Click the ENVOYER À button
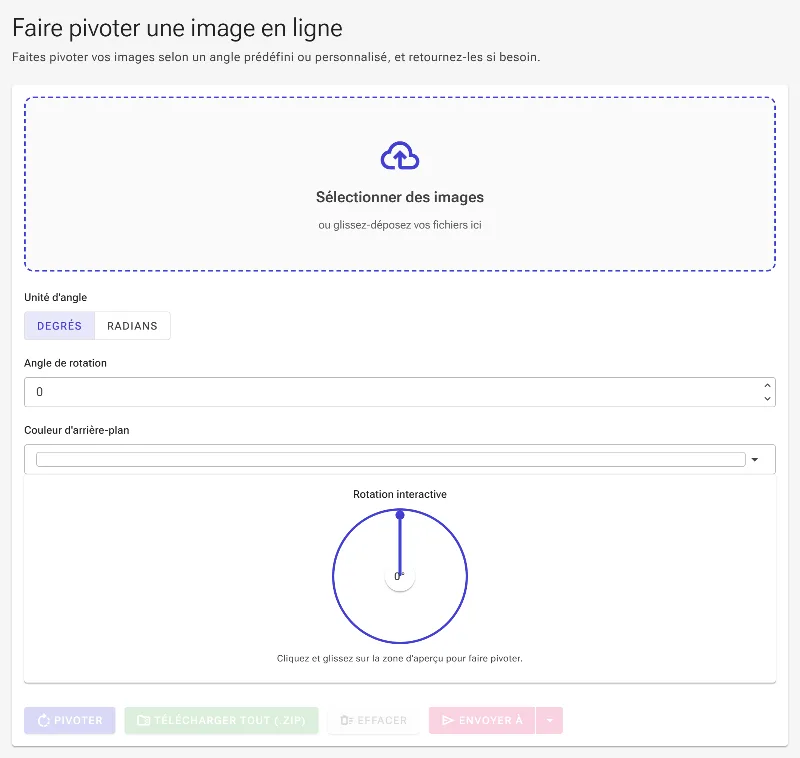This screenshot has width=800, height=758. click(482, 720)
